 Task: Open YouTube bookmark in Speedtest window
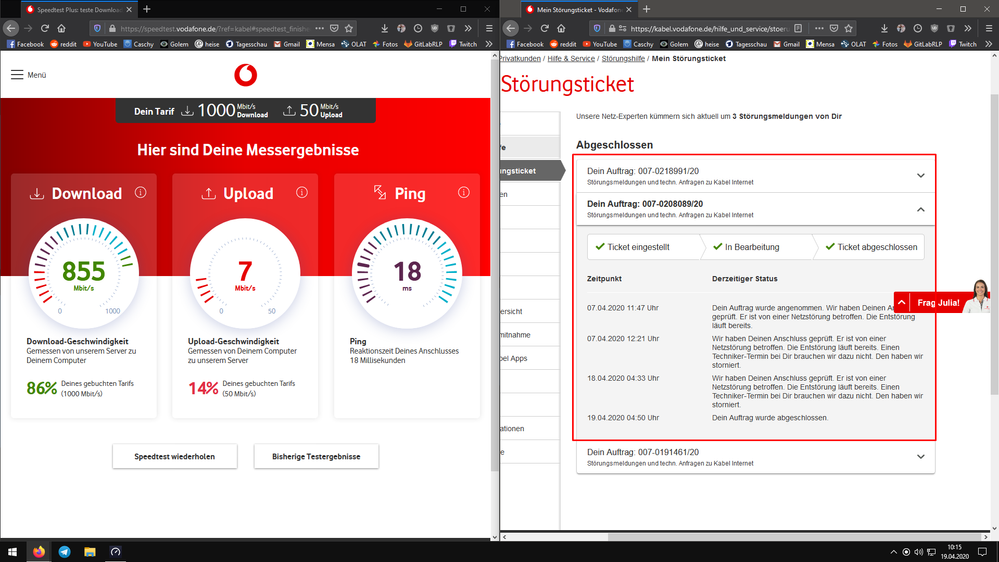(x=100, y=44)
